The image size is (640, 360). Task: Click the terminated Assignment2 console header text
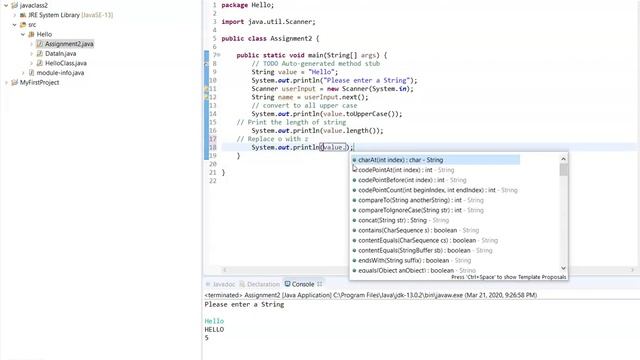point(371,295)
